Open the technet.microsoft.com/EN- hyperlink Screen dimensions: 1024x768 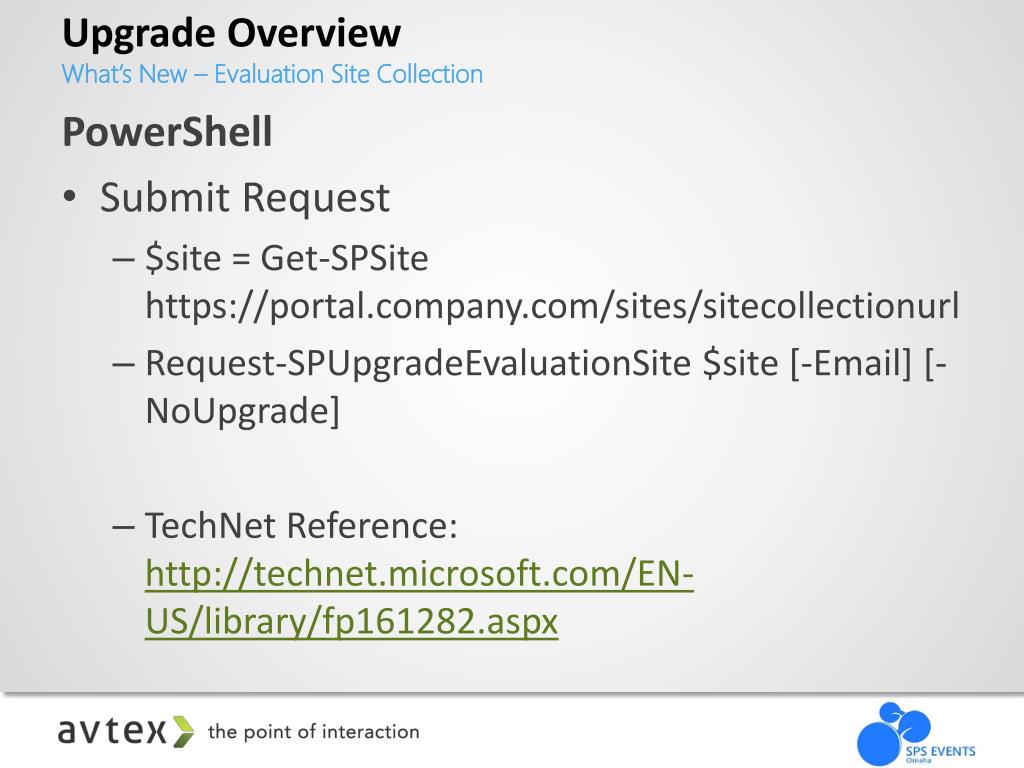(419, 573)
